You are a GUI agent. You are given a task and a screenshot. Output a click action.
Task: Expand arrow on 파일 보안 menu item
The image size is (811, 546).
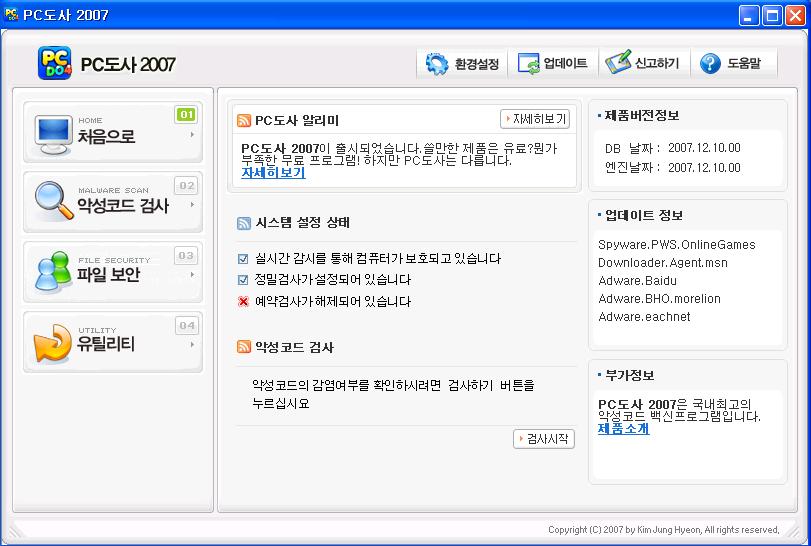click(192, 275)
